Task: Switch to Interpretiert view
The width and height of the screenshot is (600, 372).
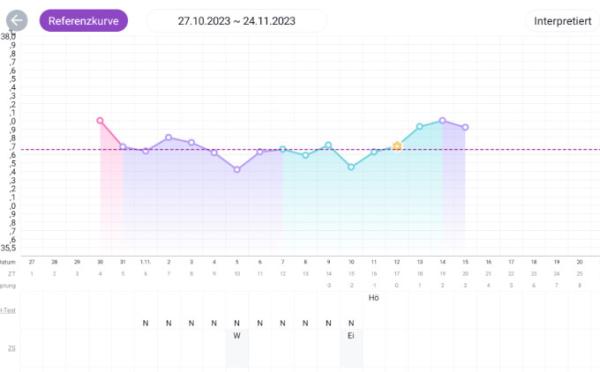Action: (x=562, y=21)
